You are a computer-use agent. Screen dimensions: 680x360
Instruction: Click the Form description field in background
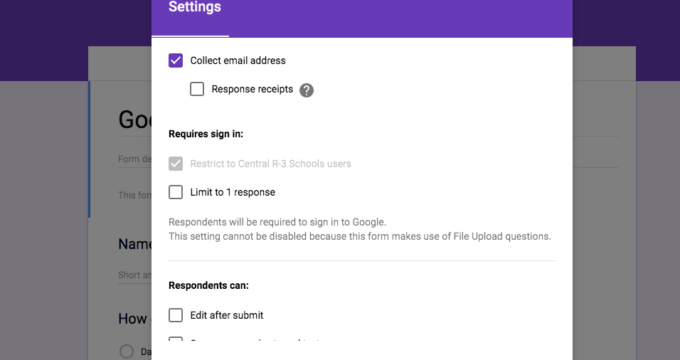point(135,159)
